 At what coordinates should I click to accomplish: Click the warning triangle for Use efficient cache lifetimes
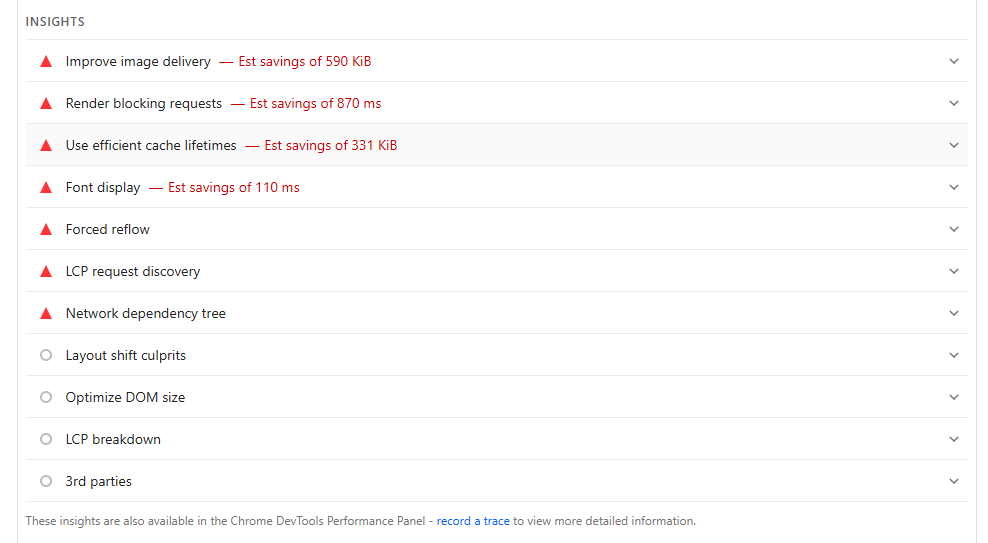click(46, 146)
